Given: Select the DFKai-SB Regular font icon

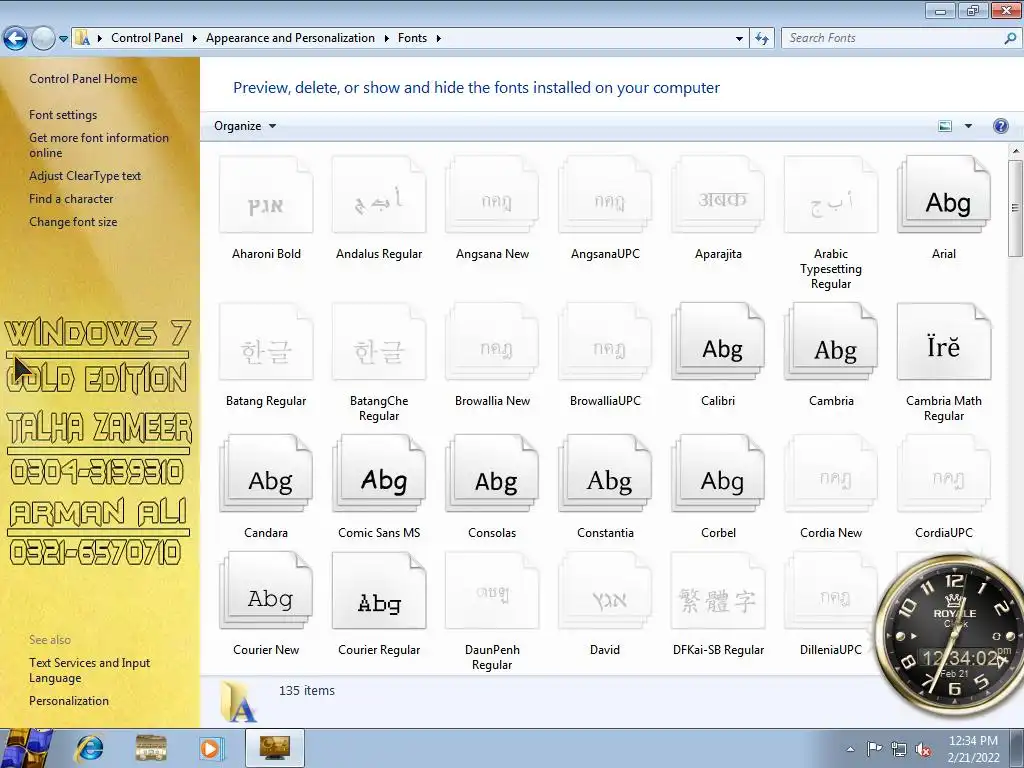Looking at the screenshot, I should (x=718, y=590).
